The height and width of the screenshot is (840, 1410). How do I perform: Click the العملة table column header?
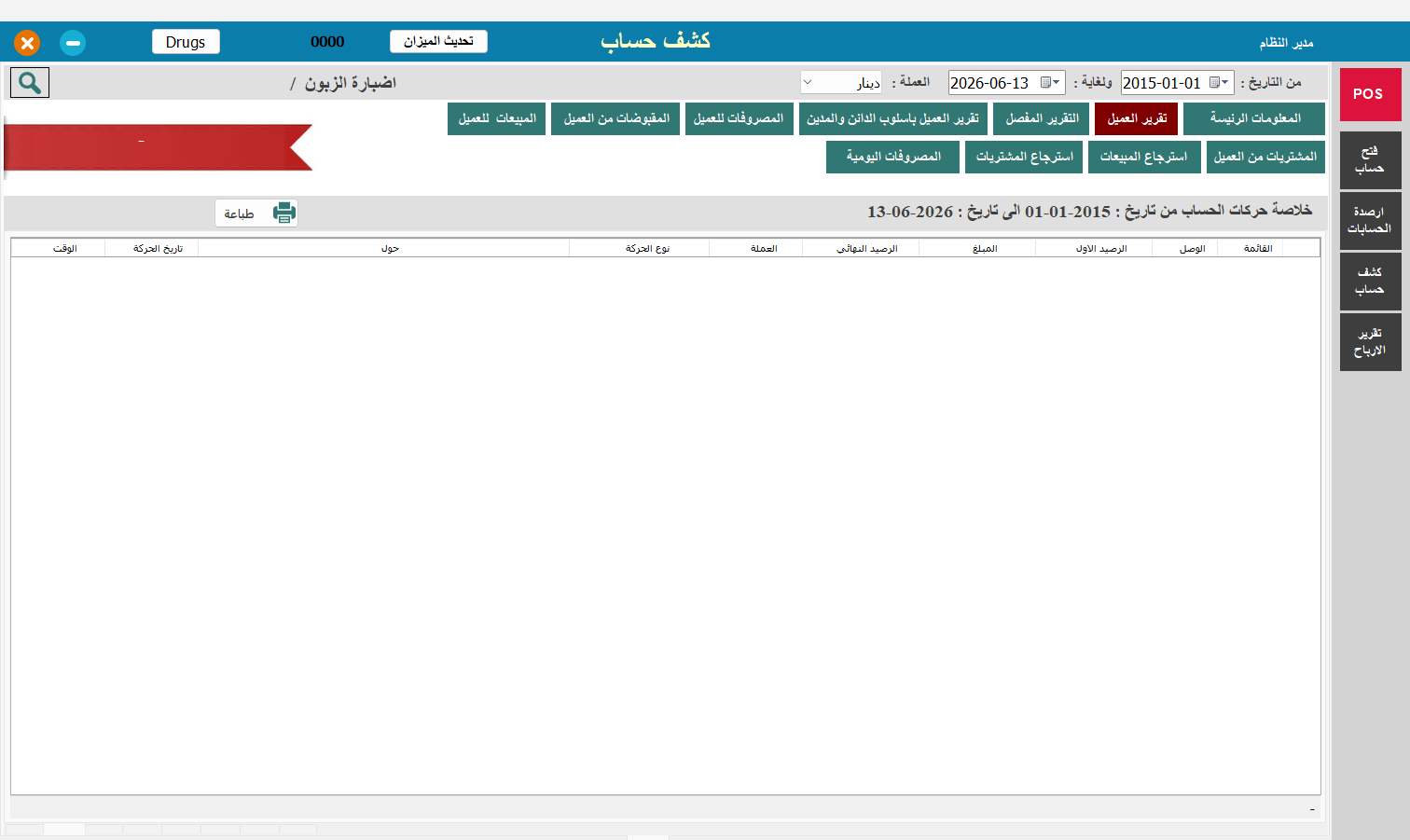click(x=756, y=248)
